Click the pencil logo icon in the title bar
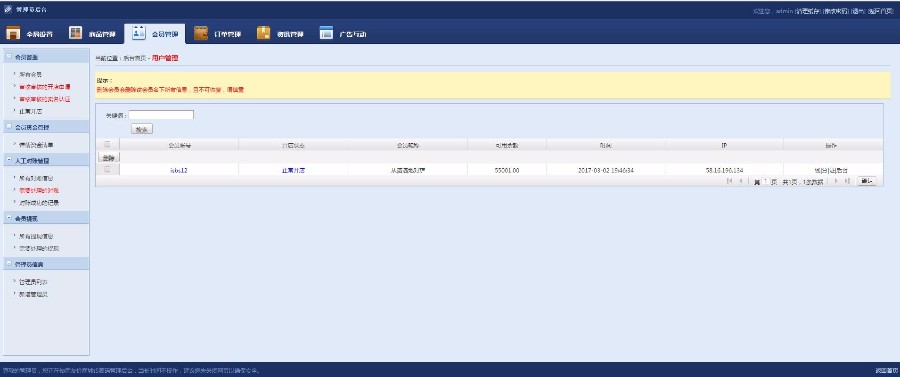Viewport: 900px width, 377px height. tap(8, 10)
